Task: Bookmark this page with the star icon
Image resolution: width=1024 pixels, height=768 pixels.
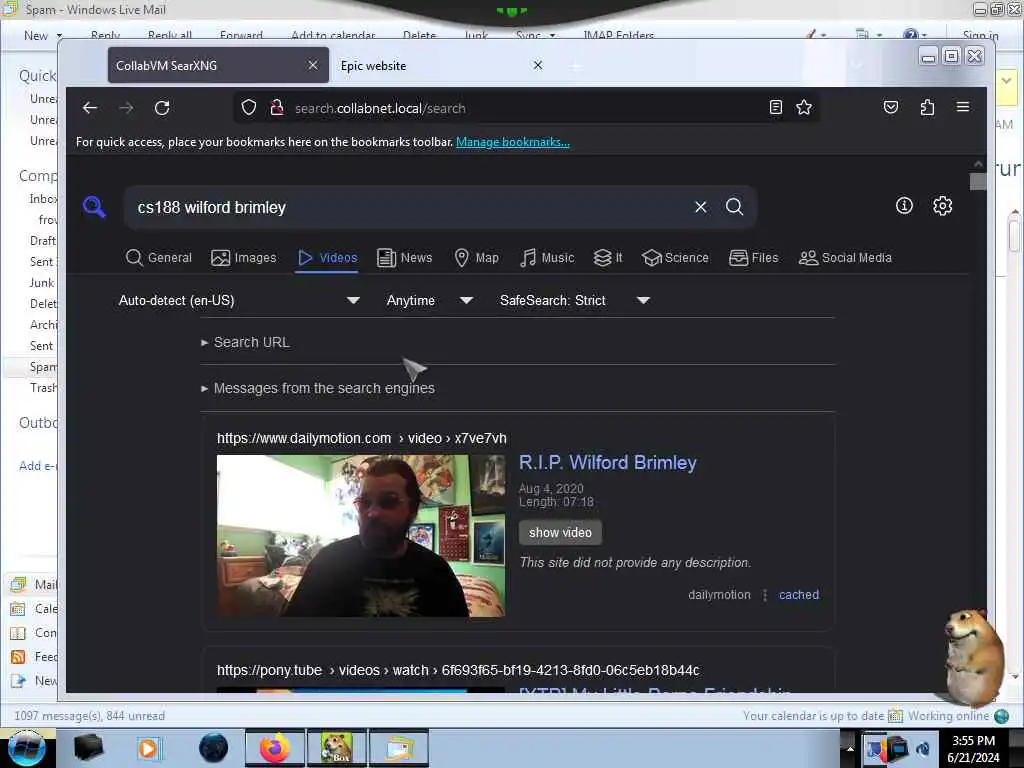Action: pyautogui.click(x=804, y=108)
